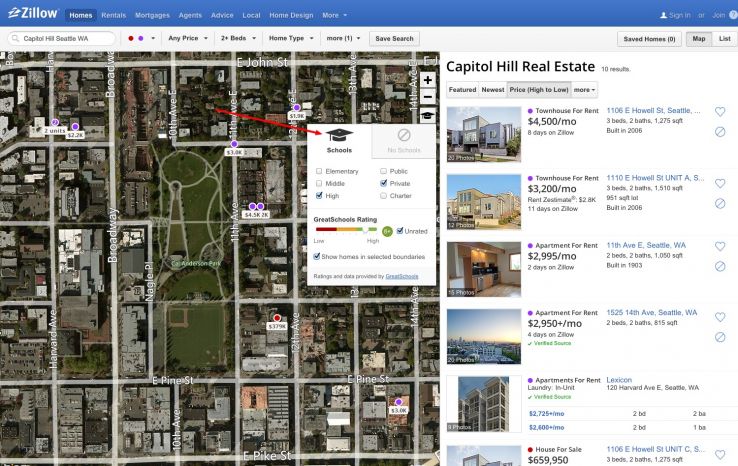The width and height of the screenshot is (738, 466).
Task: Open the 11th Ave E kitchen photo
Action: point(484,269)
